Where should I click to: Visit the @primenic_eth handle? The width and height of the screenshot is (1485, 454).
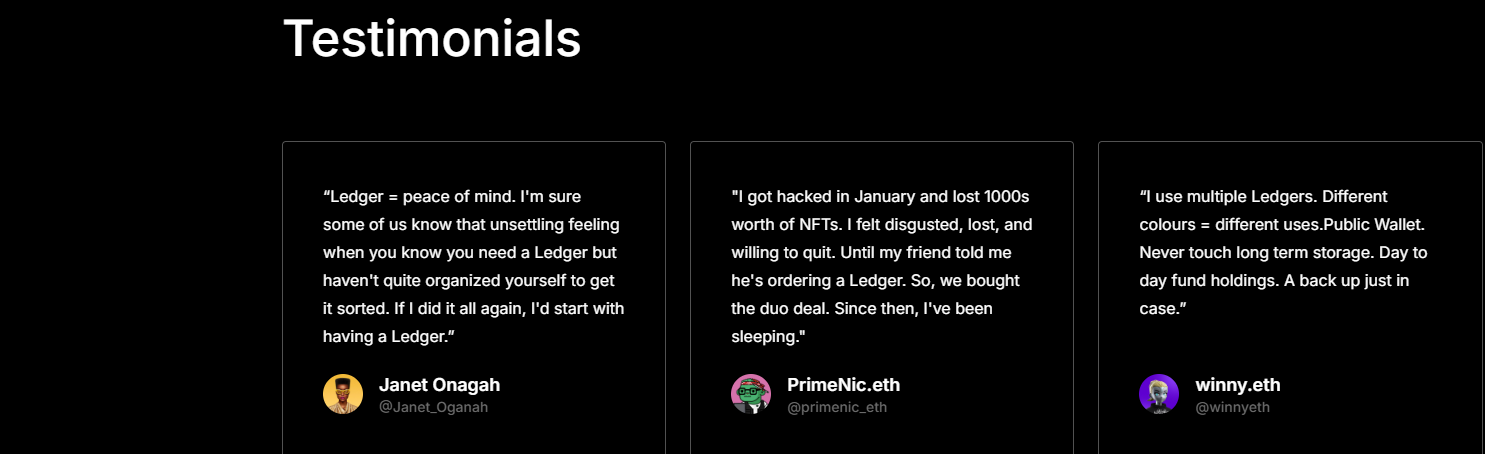pos(837,408)
